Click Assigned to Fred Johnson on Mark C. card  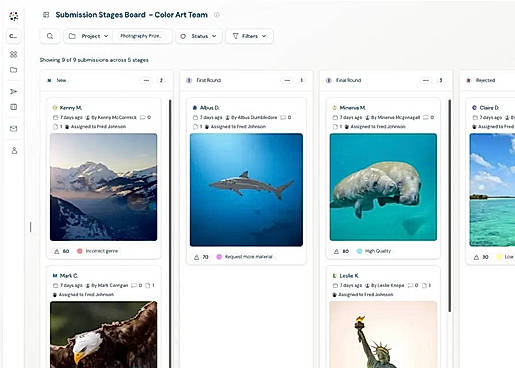[86, 295]
